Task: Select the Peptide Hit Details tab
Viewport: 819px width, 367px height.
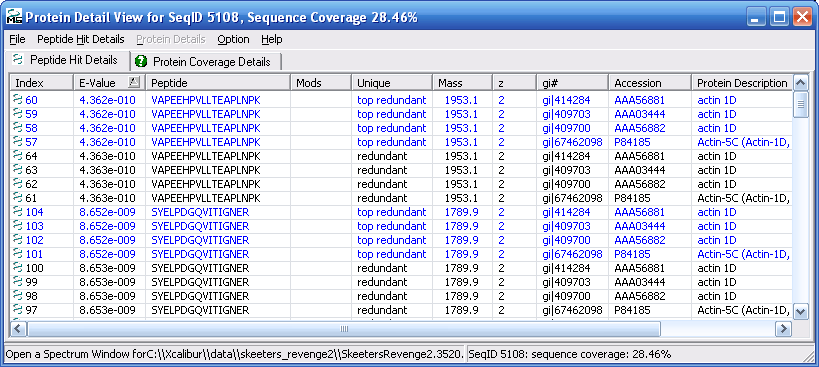Action: (69, 60)
